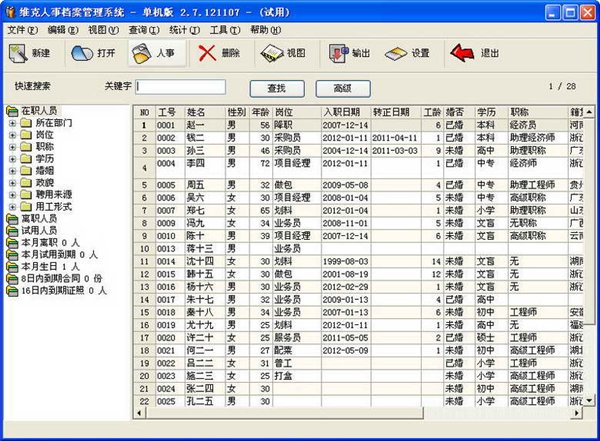This screenshot has width=600, height=441.
Task: Click the 岗位 column header
Action: pyautogui.click(x=297, y=112)
